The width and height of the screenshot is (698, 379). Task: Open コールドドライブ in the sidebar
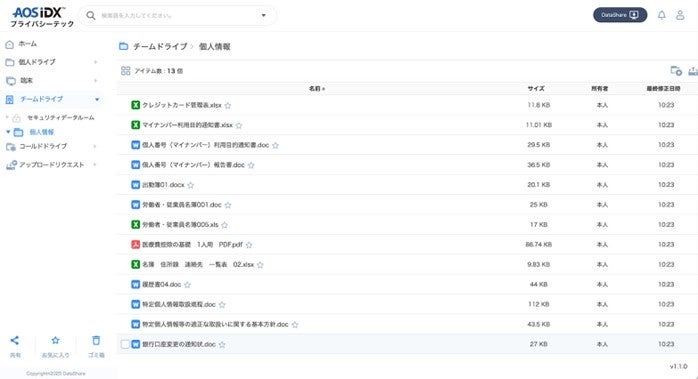point(43,146)
